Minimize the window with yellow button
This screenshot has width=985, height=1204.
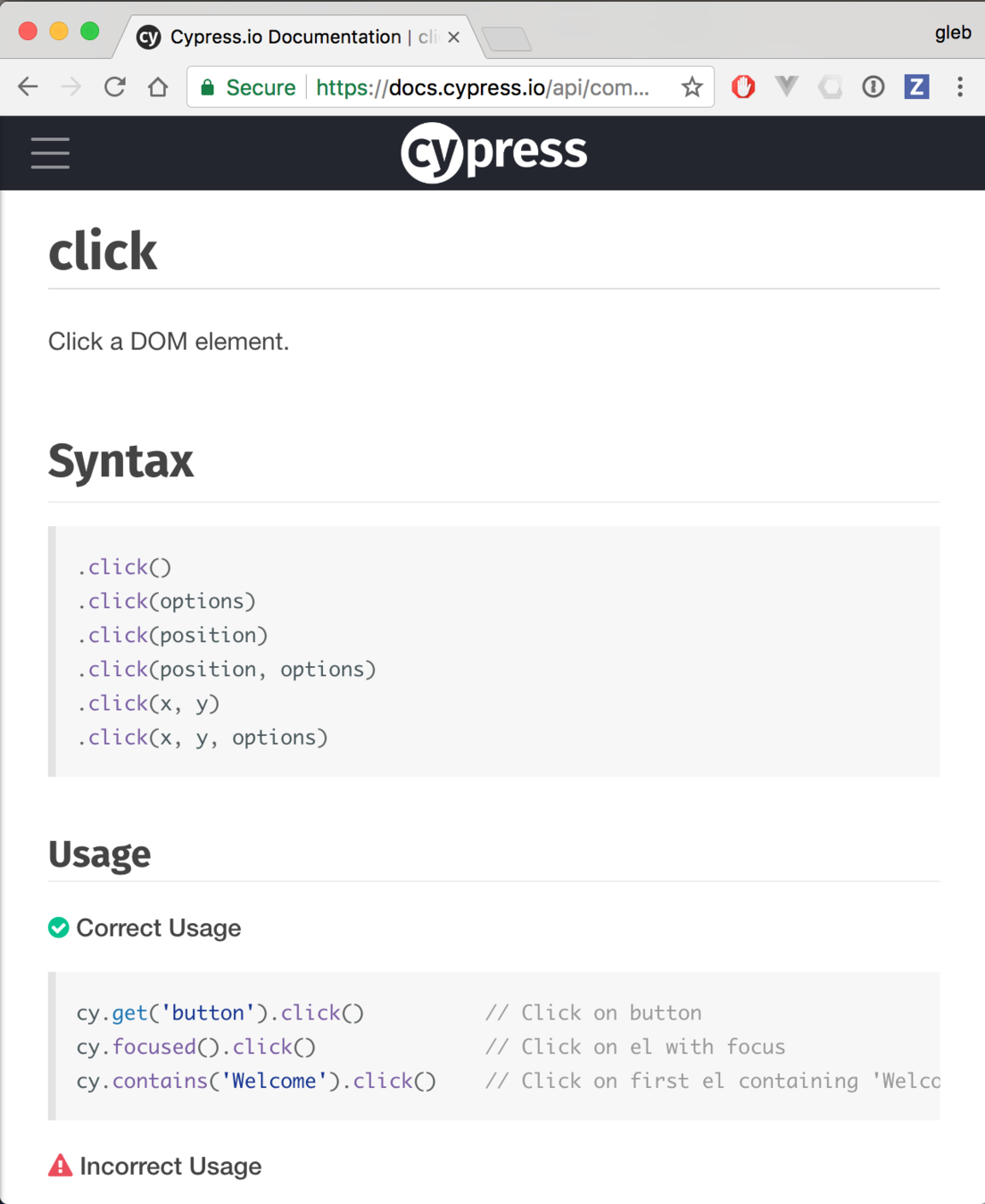click(59, 31)
